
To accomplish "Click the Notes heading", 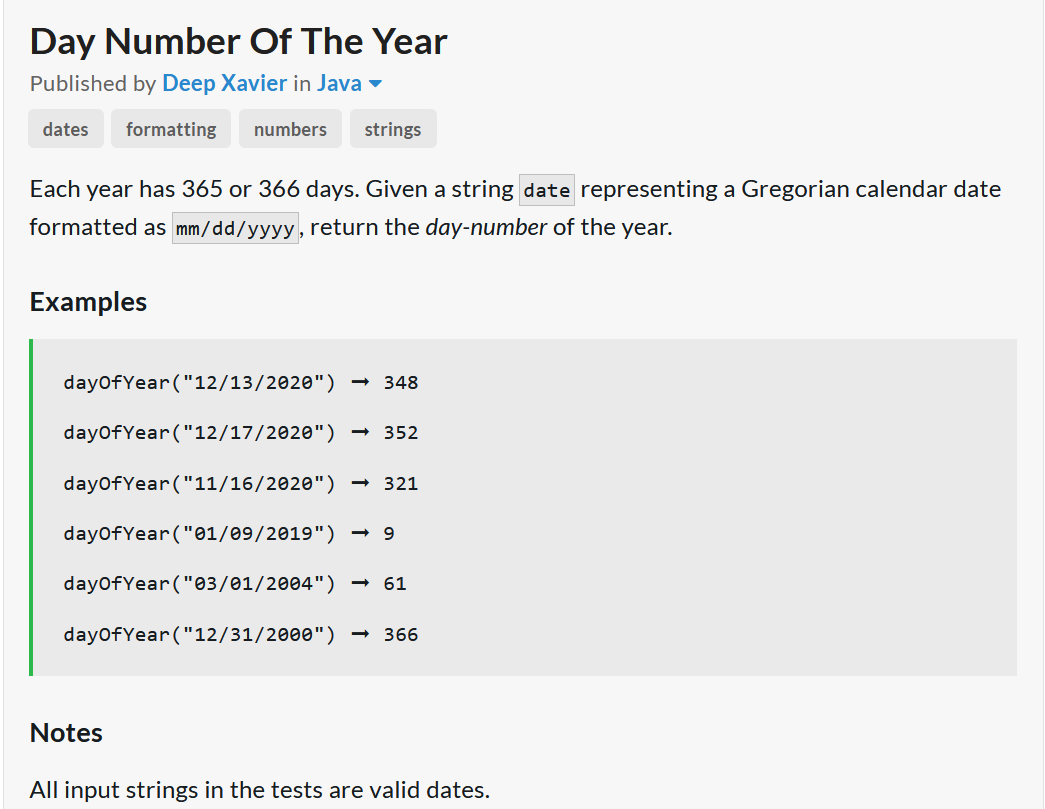I will coord(66,733).
